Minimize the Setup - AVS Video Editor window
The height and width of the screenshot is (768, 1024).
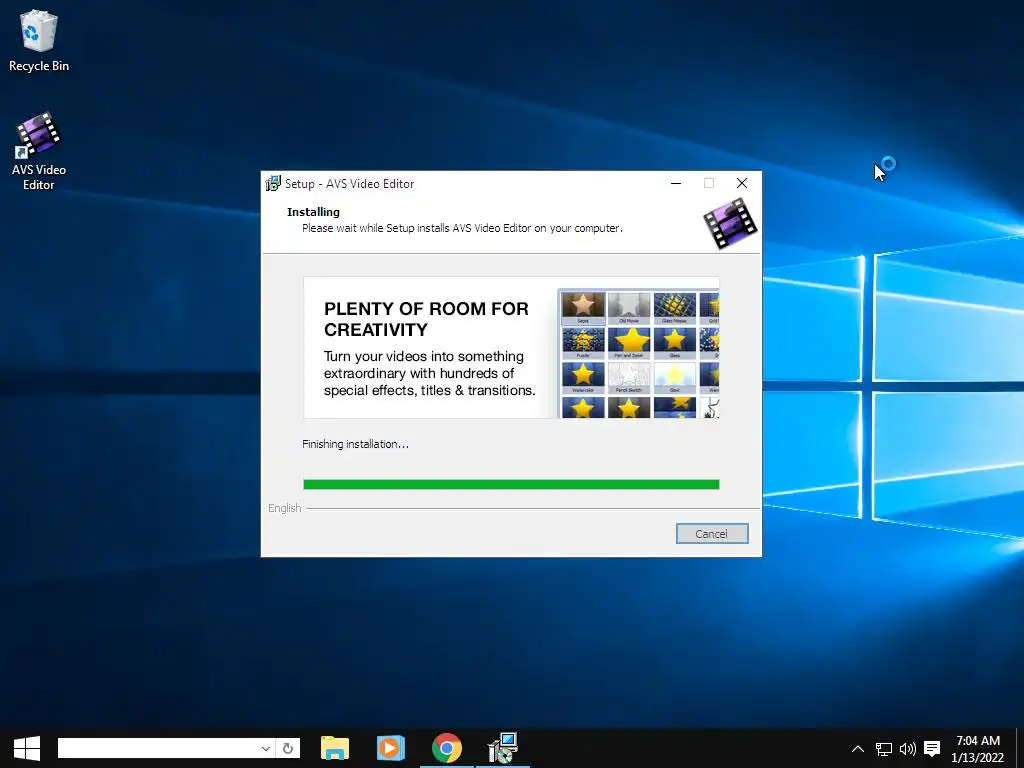[x=676, y=184]
